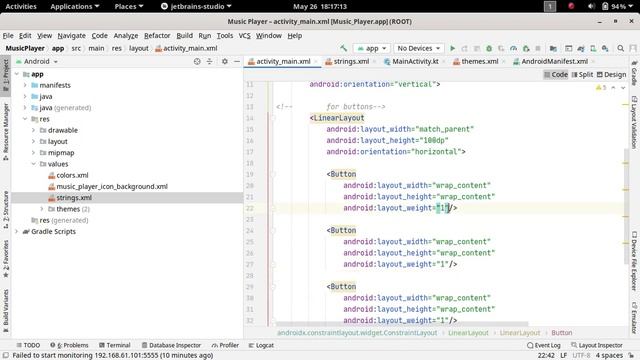Click the Attach Debugger to Android Process icon
Viewport: 640px width, 360px height.
click(x=526, y=48)
